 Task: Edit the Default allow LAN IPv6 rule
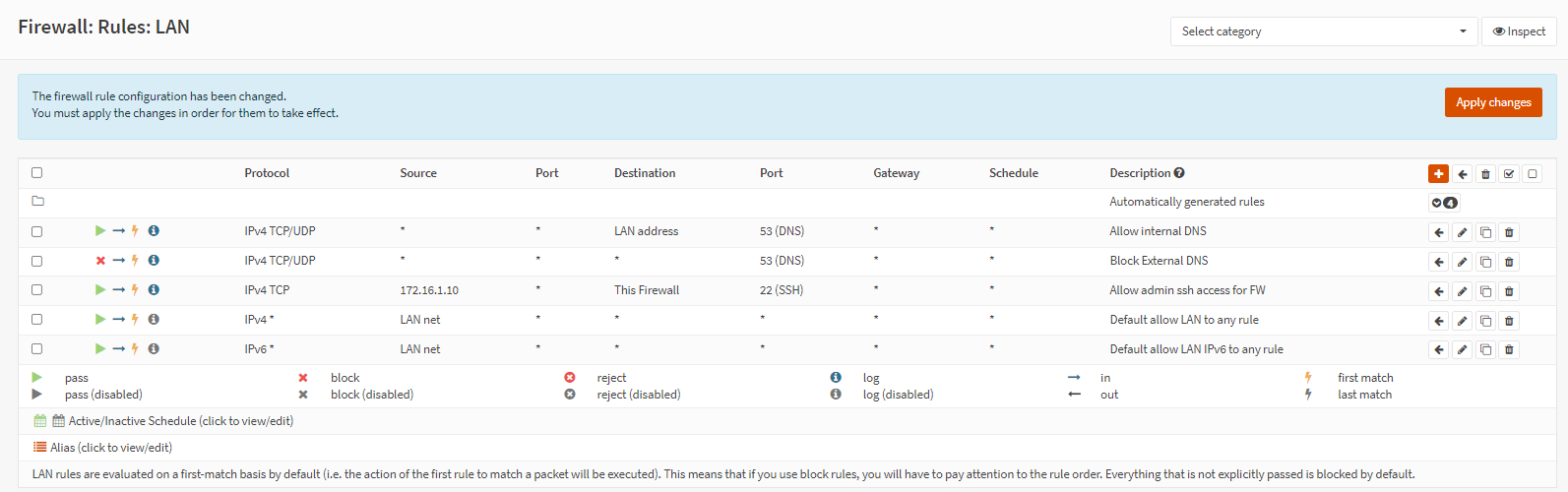tap(1463, 350)
